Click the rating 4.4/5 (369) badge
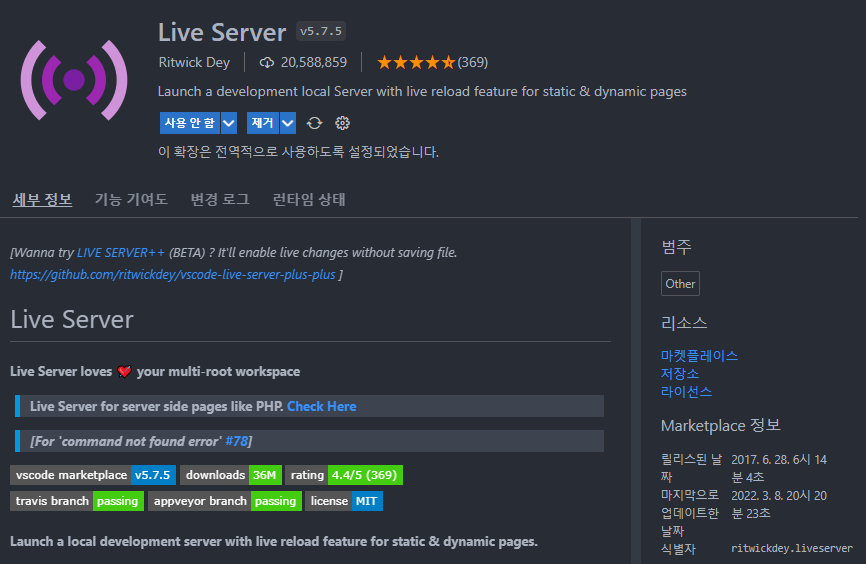Screen dimensions: 866x564 pos(344,475)
